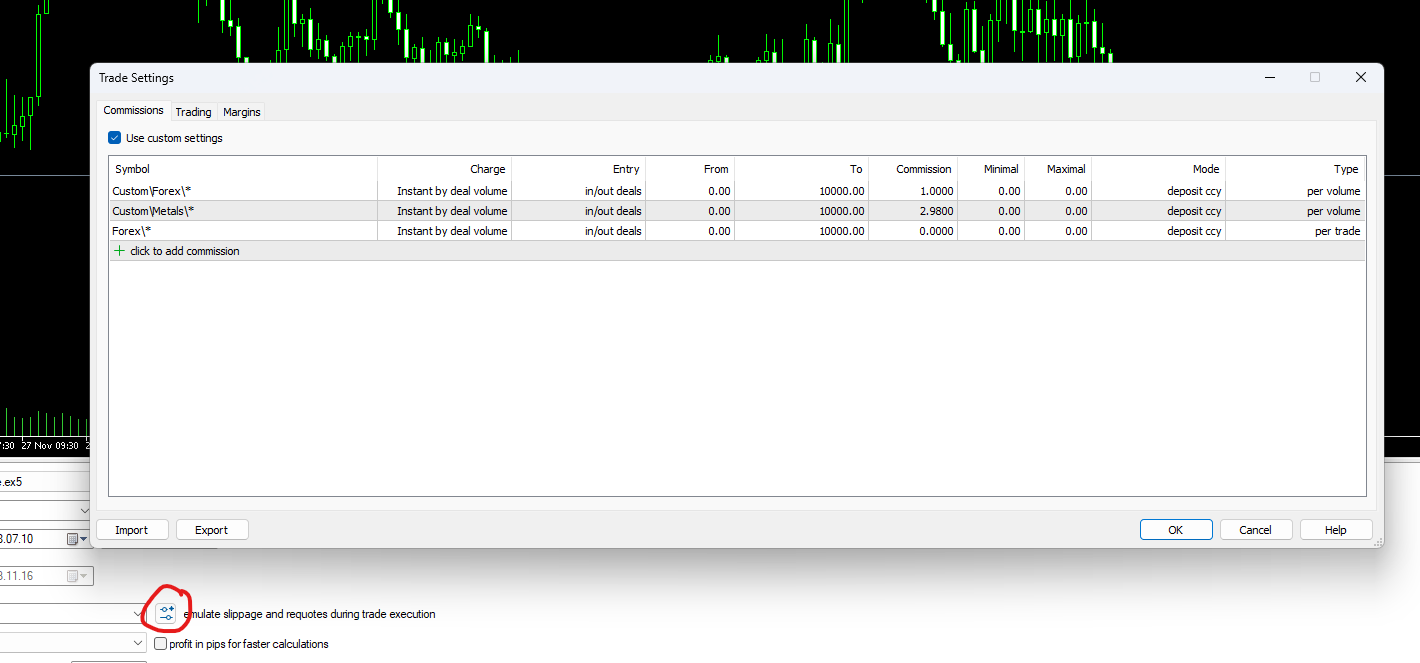Screen dimensions: 1420x663
Task: Click the Cancel button
Action: (1256, 530)
